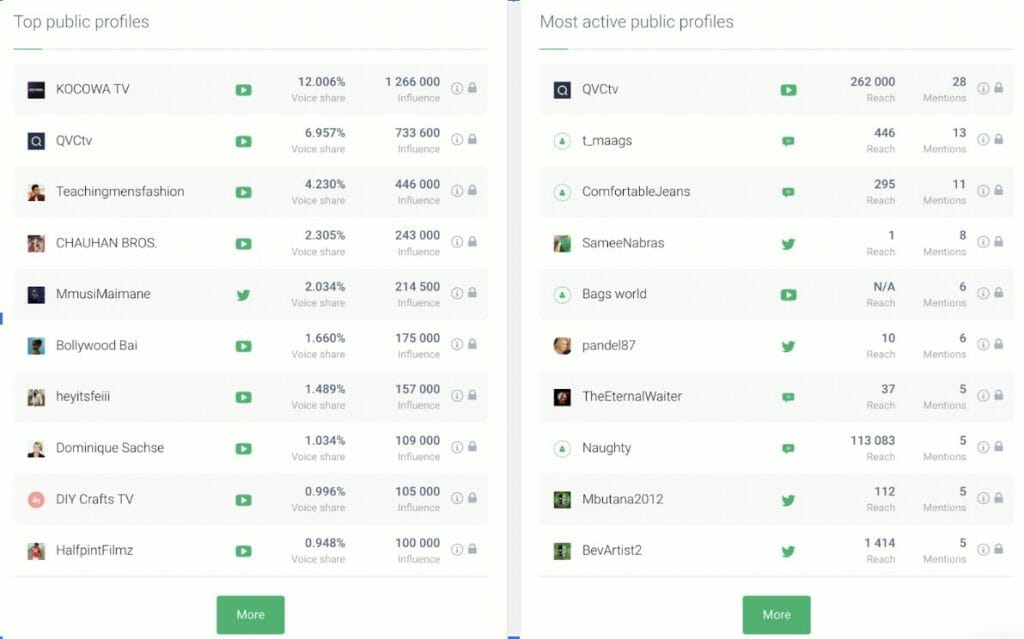Click the lock icon in the Teachingmensfashion row
The width and height of the screenshot is (1024, 639).
pyautogui.click(x=472, y=190)
